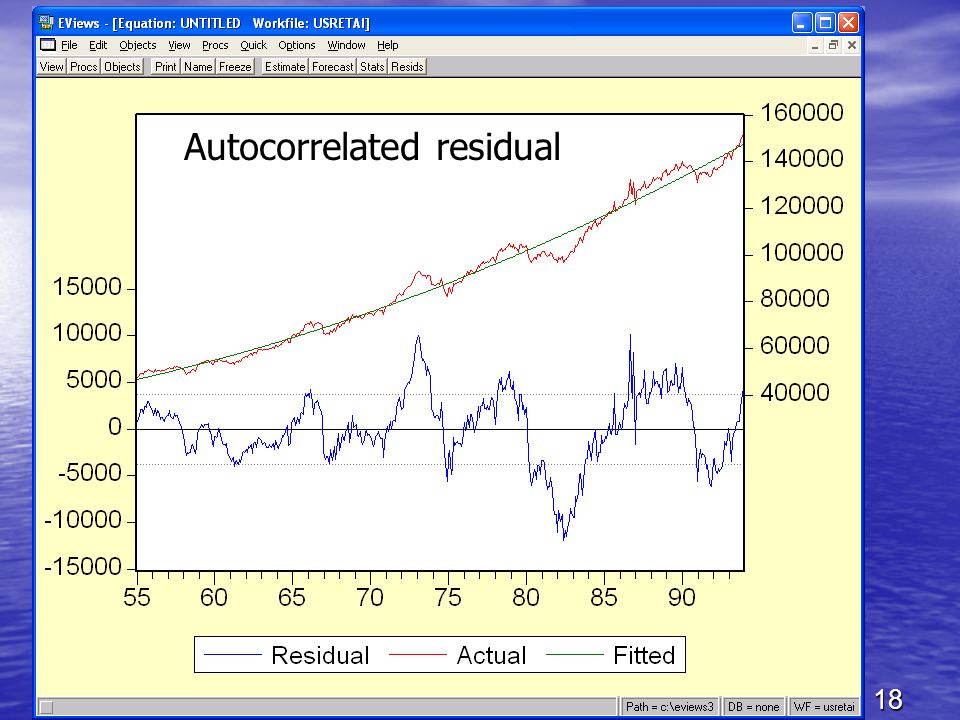Click the 'WF = usretai' status entry
This screenshot has height=720, width=960.
[x=823, y=707]
